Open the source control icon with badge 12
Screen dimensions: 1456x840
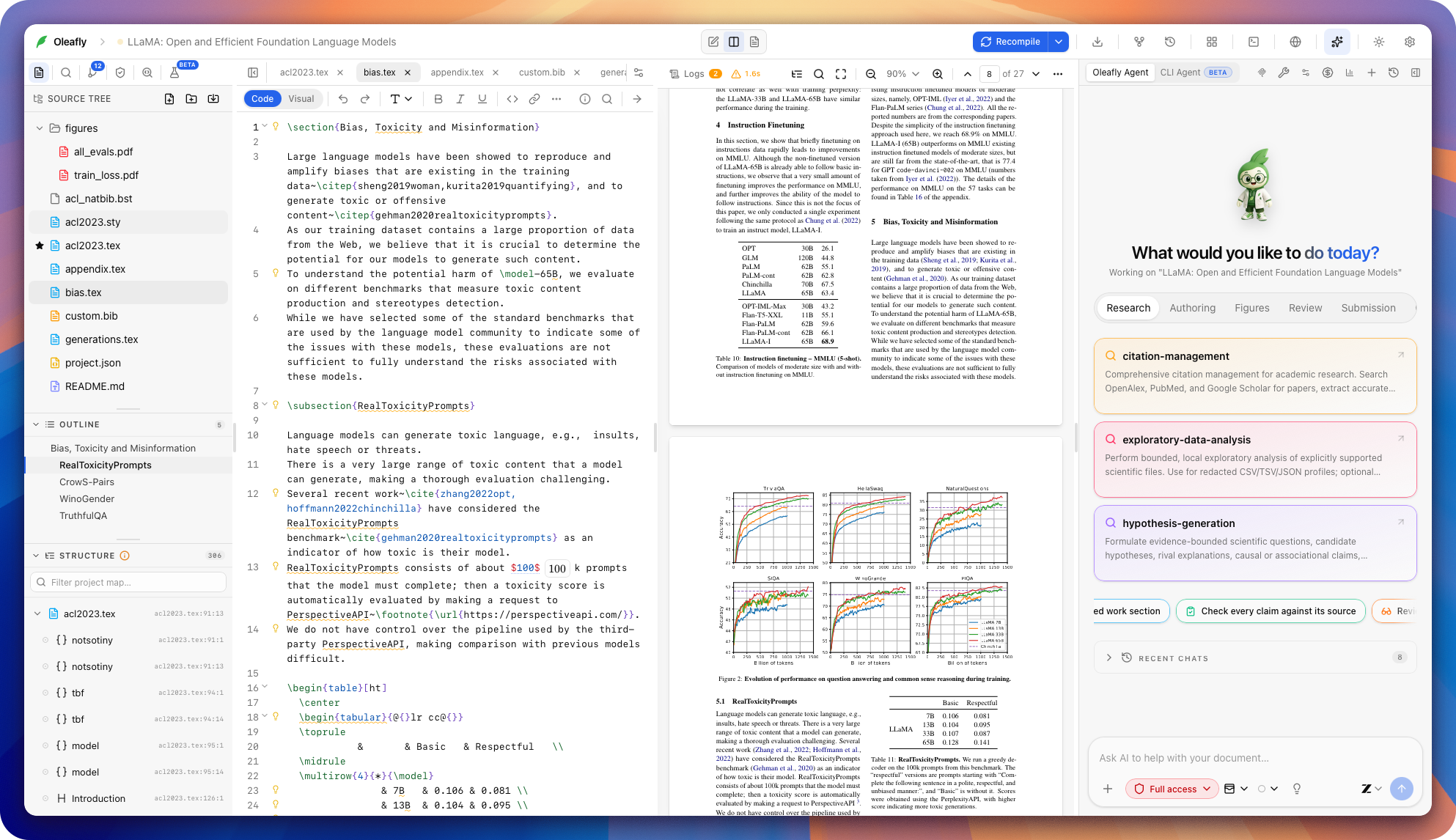tap(93, 73)
